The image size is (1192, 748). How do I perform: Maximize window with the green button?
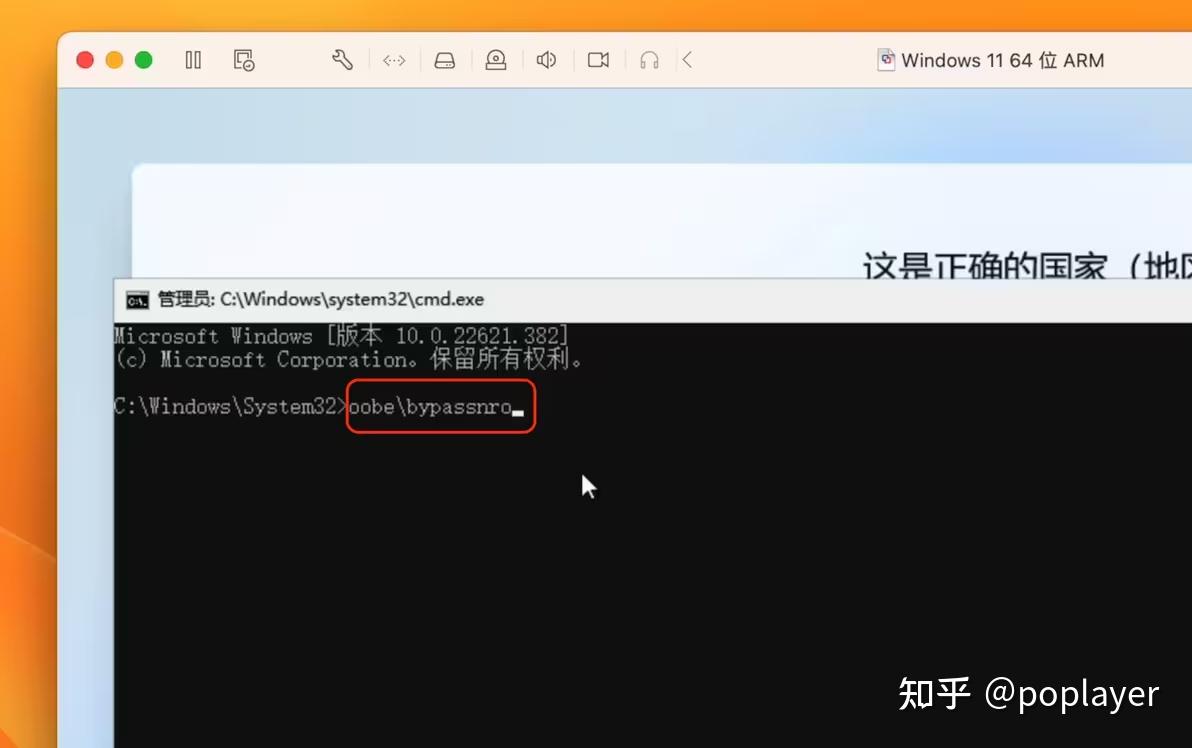coord(144,60)
